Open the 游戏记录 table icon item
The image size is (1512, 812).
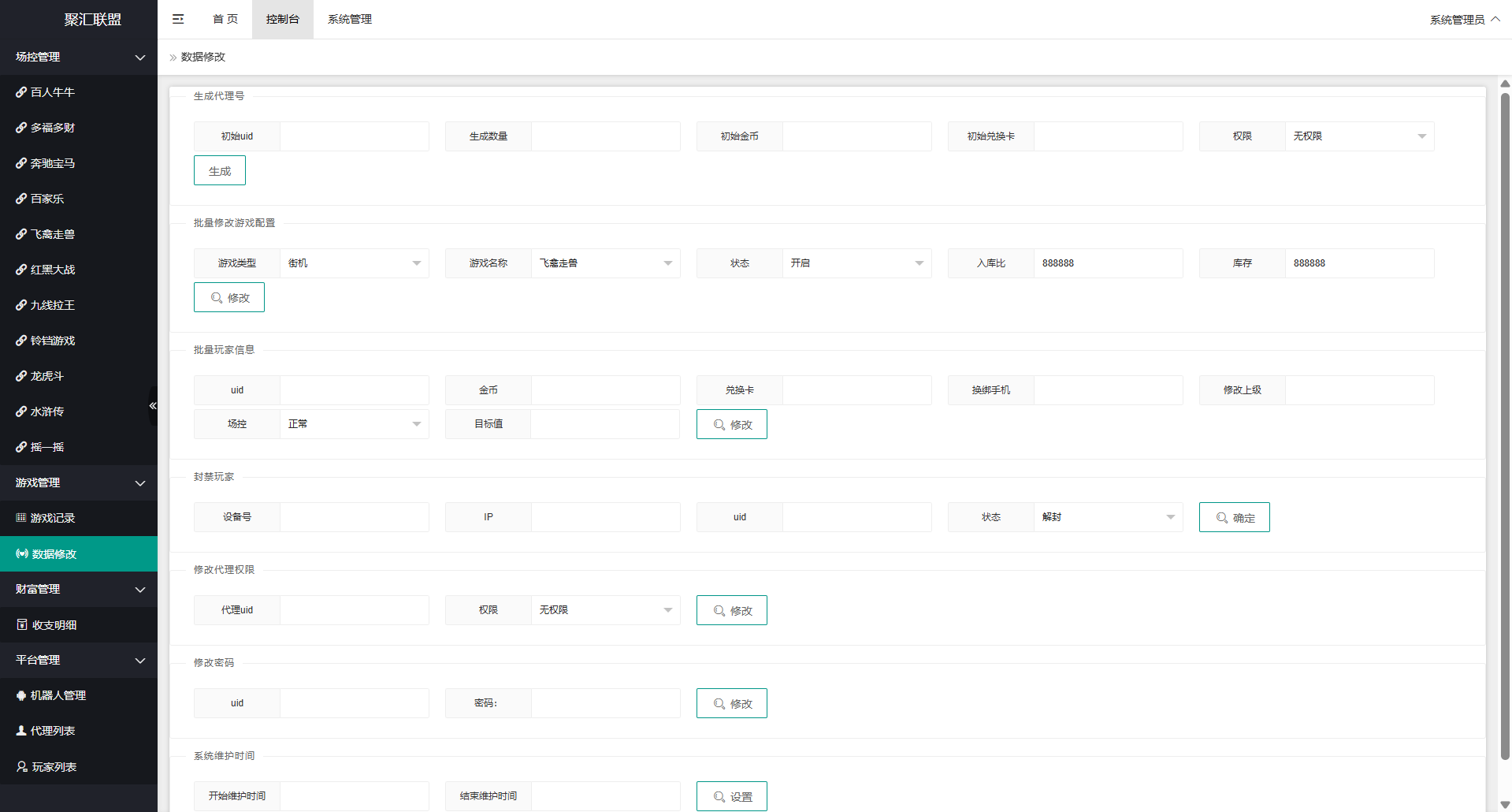(21, 518)
